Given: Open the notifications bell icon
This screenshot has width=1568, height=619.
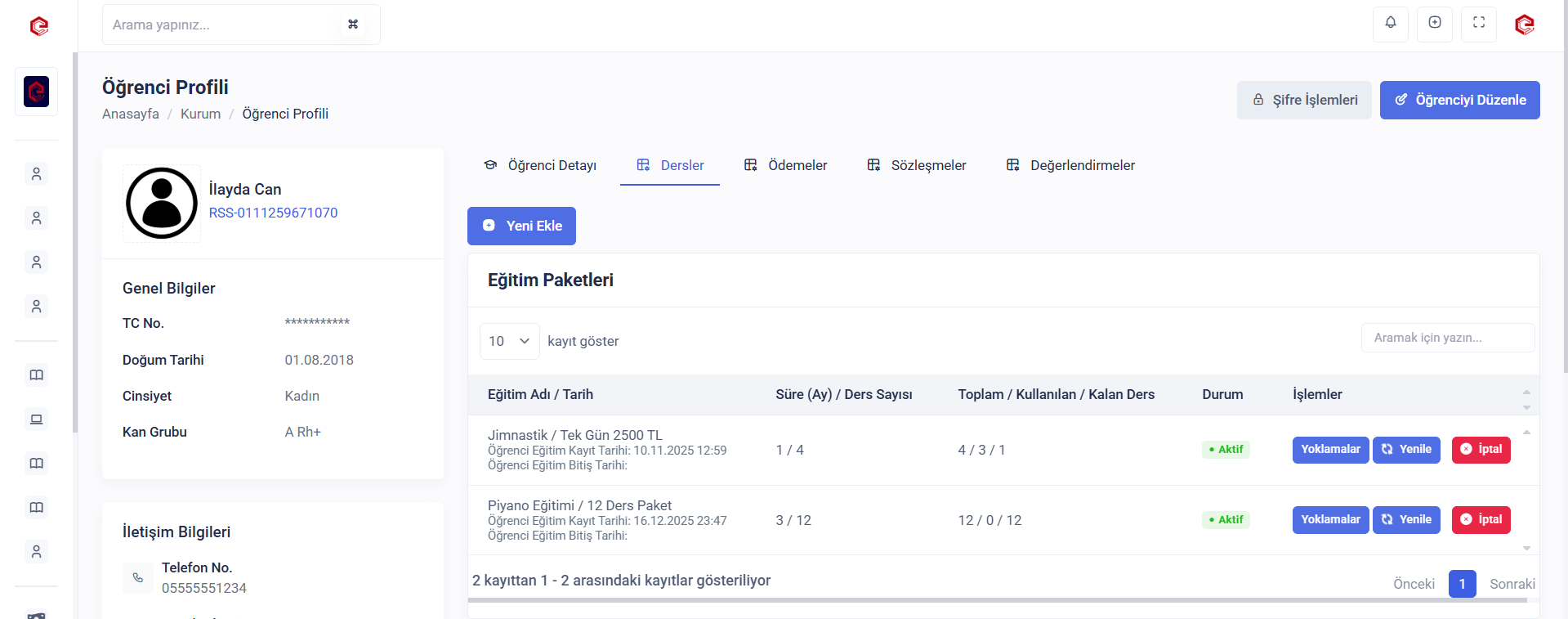Looking at the screenshot, I should pos(1390,23).
